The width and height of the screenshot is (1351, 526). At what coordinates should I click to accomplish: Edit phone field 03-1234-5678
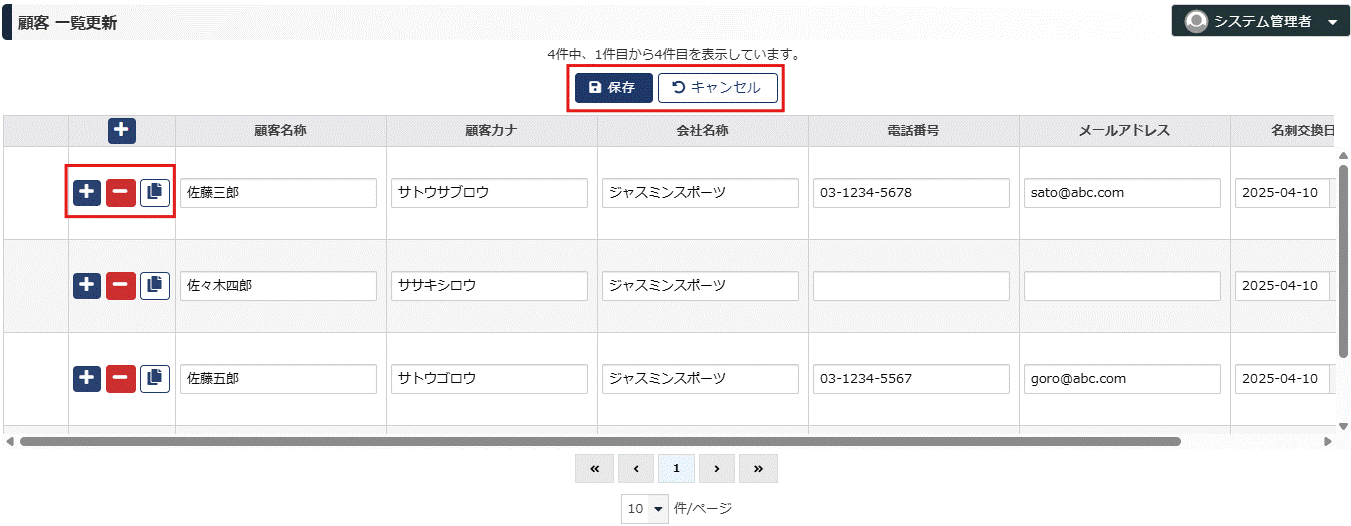[911, 193]
